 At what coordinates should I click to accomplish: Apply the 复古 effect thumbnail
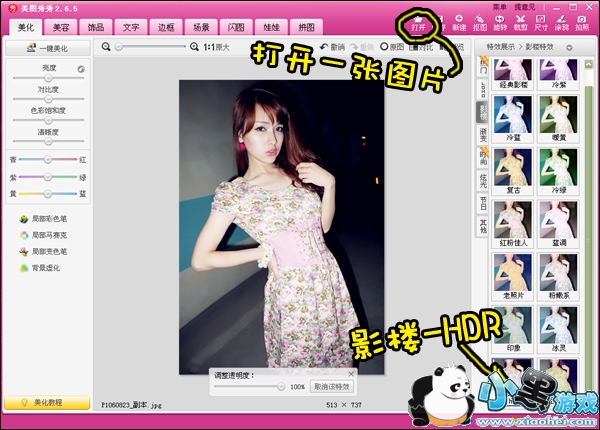(513, 171)
